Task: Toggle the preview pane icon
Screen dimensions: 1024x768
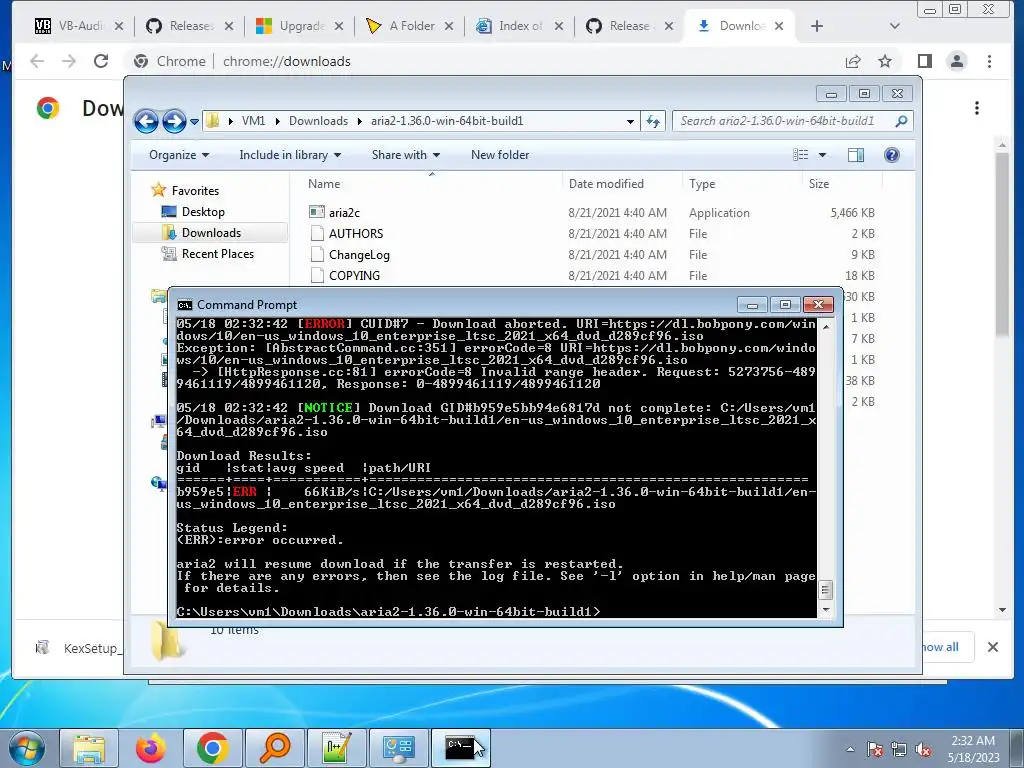Action: [x=856, y=155]
